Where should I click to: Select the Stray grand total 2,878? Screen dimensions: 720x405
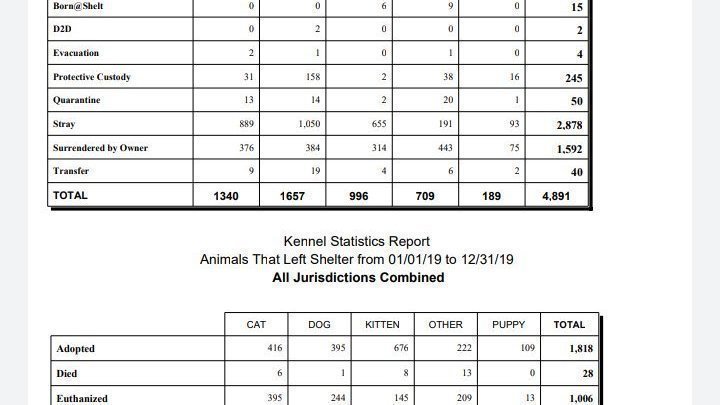click(x=569, y=125)
